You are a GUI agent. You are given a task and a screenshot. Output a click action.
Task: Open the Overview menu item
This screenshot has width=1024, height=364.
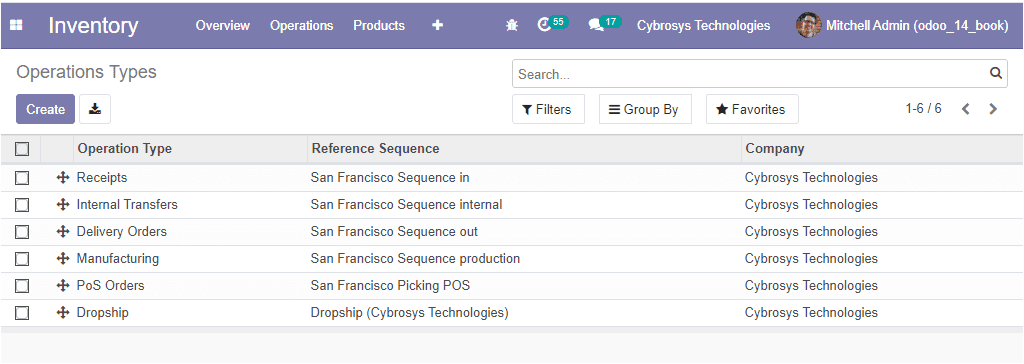pos(223,25)
